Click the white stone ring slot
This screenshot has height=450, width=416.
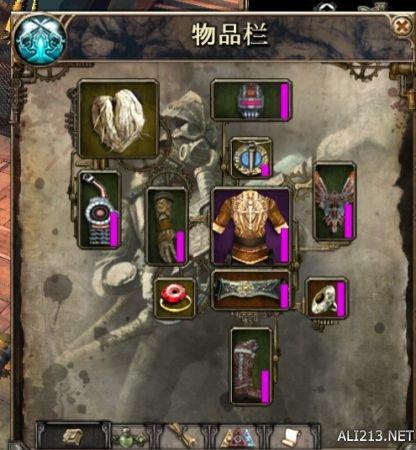327,298
